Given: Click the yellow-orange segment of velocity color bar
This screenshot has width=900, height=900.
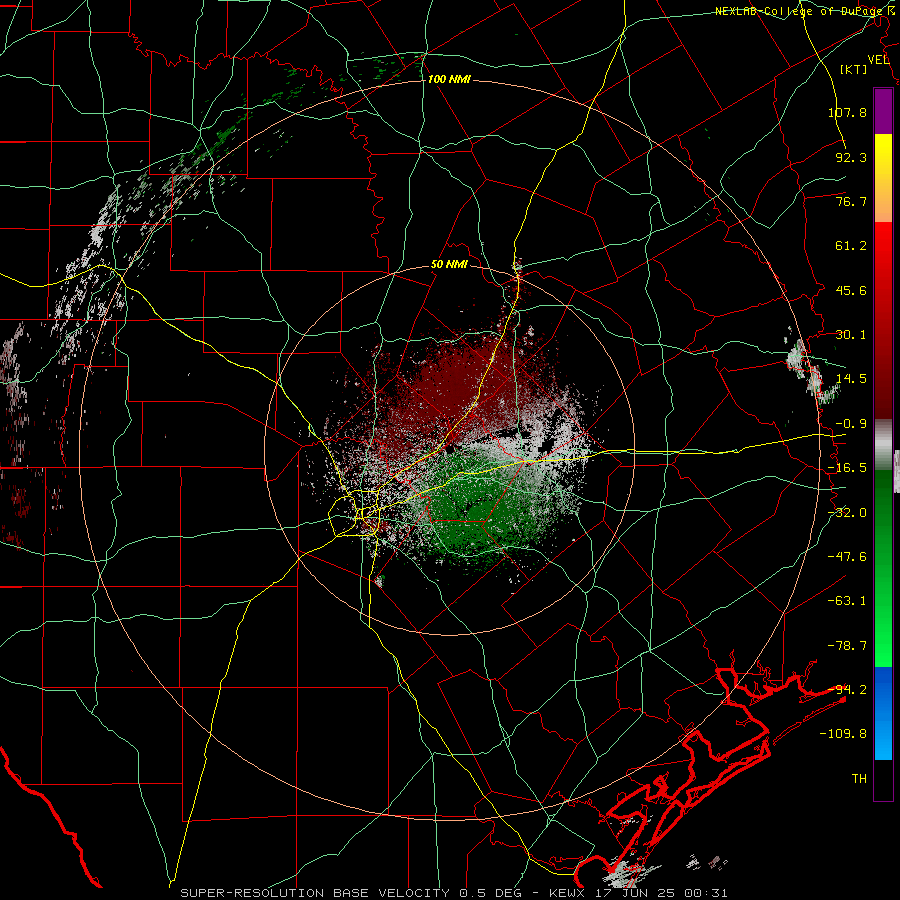Looking at the screenshot, I should 883,178.
